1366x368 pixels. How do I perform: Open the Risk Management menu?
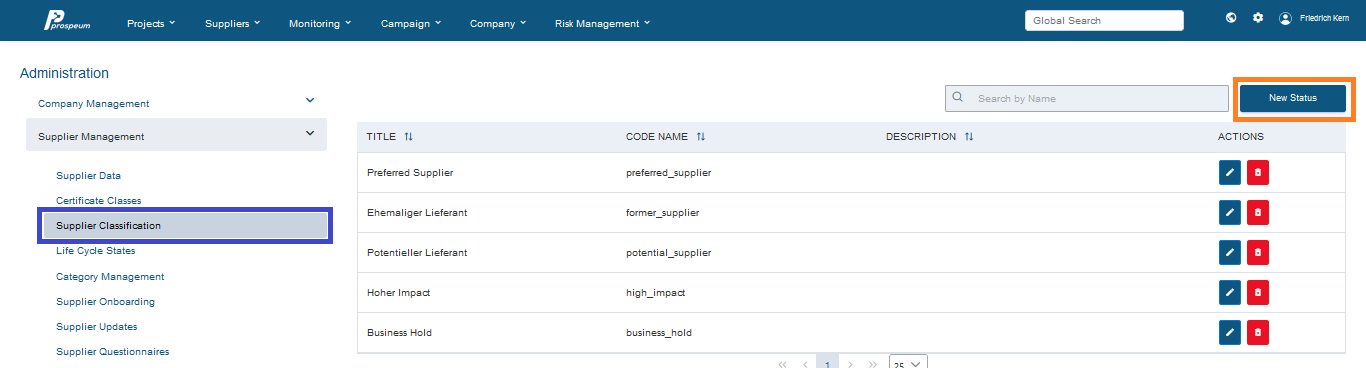tap(602, 23)
